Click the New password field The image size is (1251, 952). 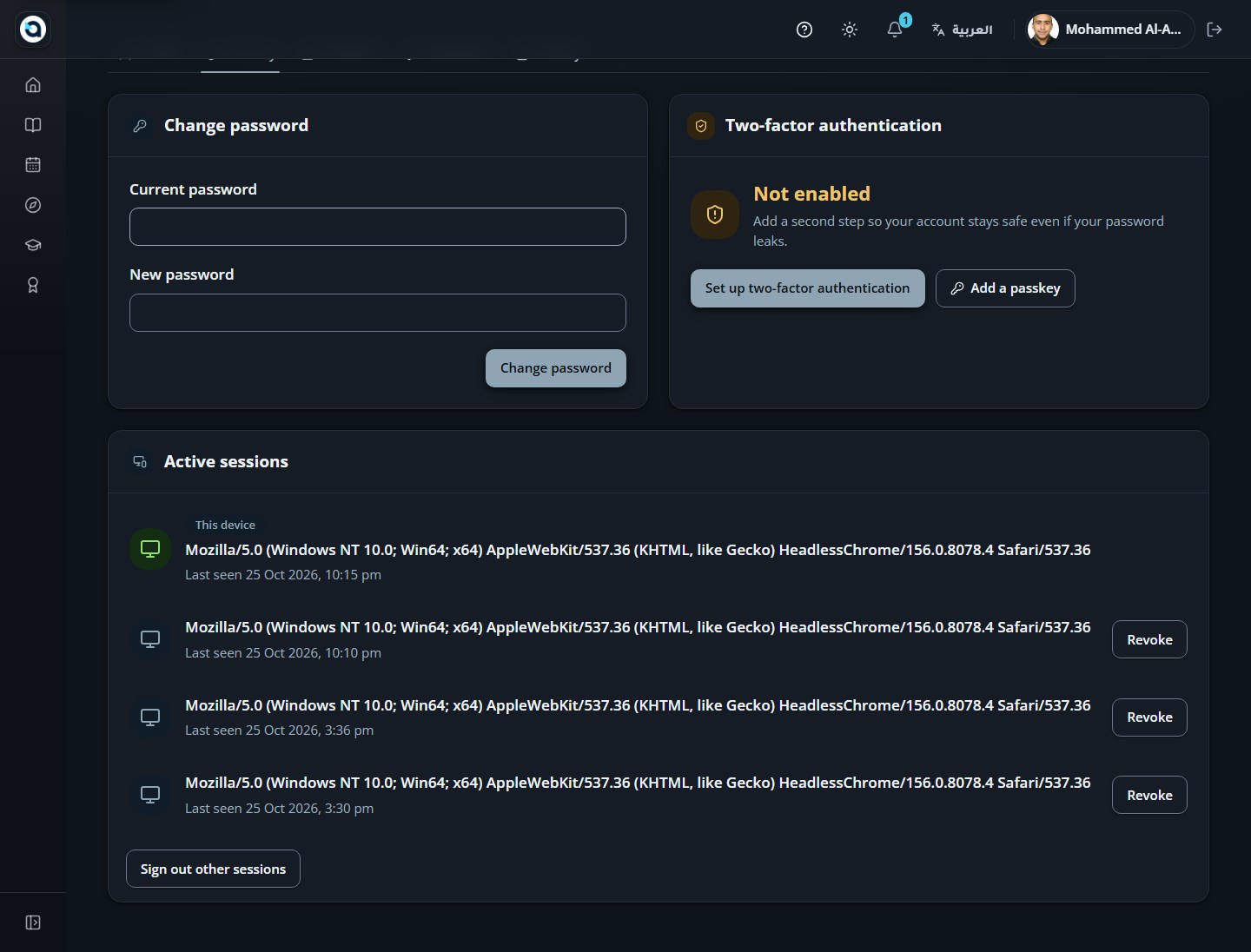(x=378, y=313)
